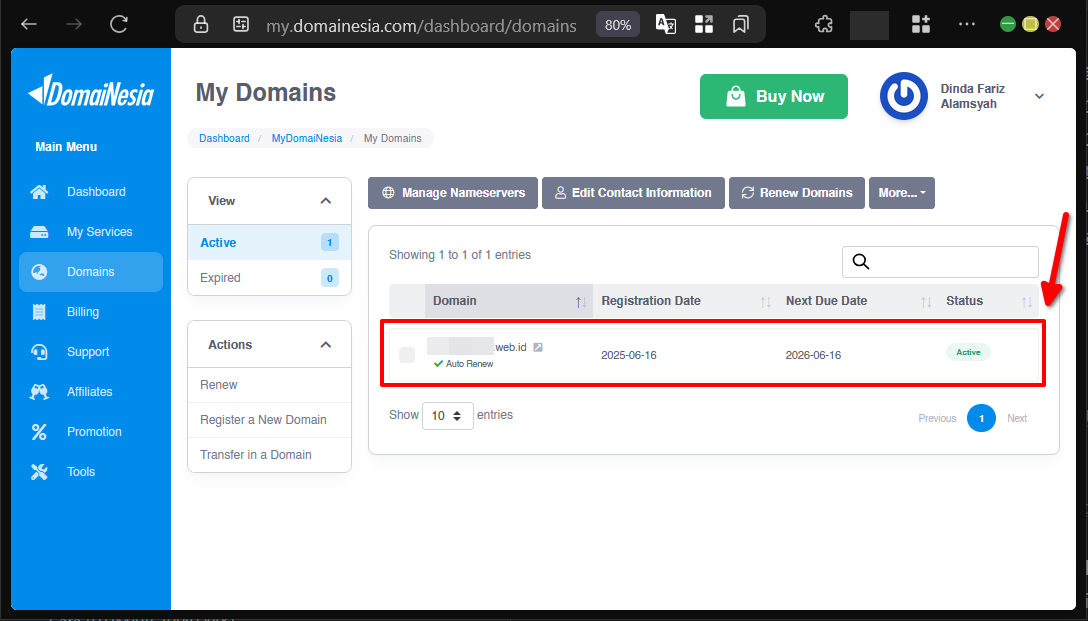This screenshot has width=1088, height=621.
Task: Expand the entries-per-page selector showing 10
Action: (447, 415)
